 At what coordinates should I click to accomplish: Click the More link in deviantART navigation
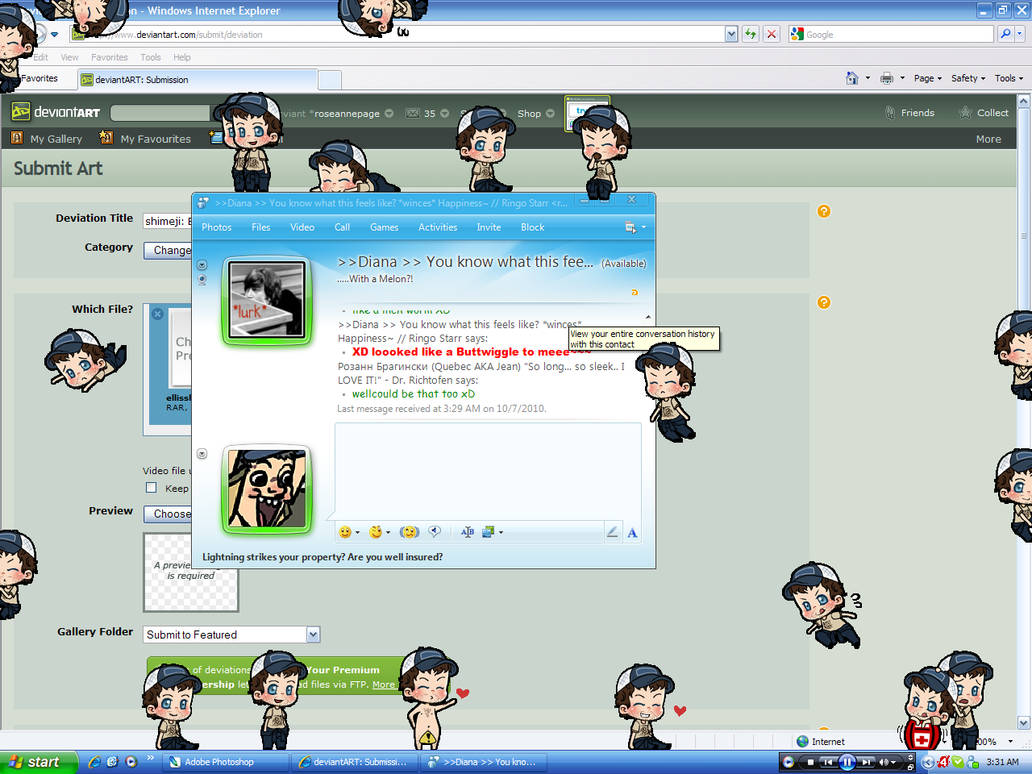click(x=989, y=139)
